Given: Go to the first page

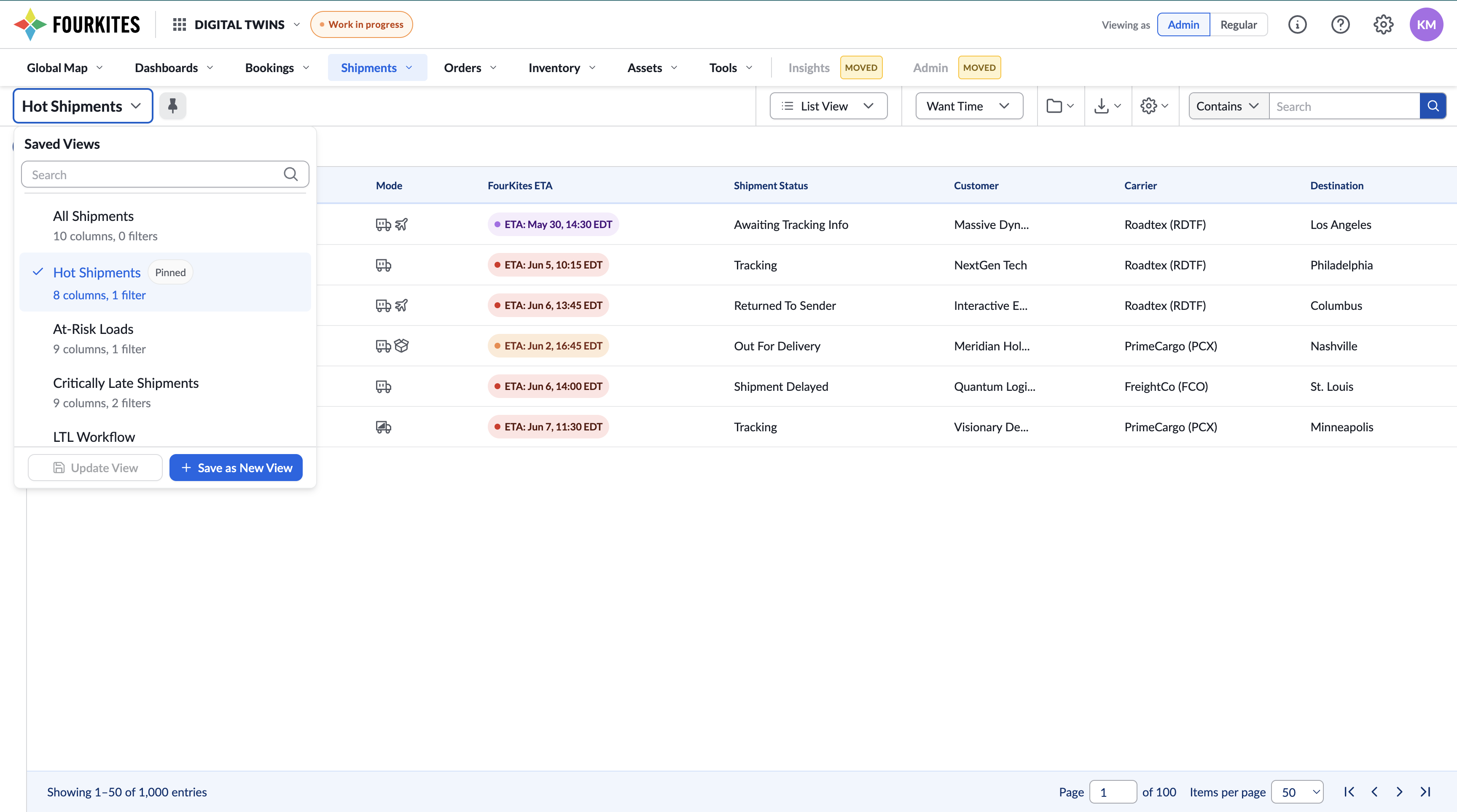Looking at the screenshot, I should tap(1349, 792).
